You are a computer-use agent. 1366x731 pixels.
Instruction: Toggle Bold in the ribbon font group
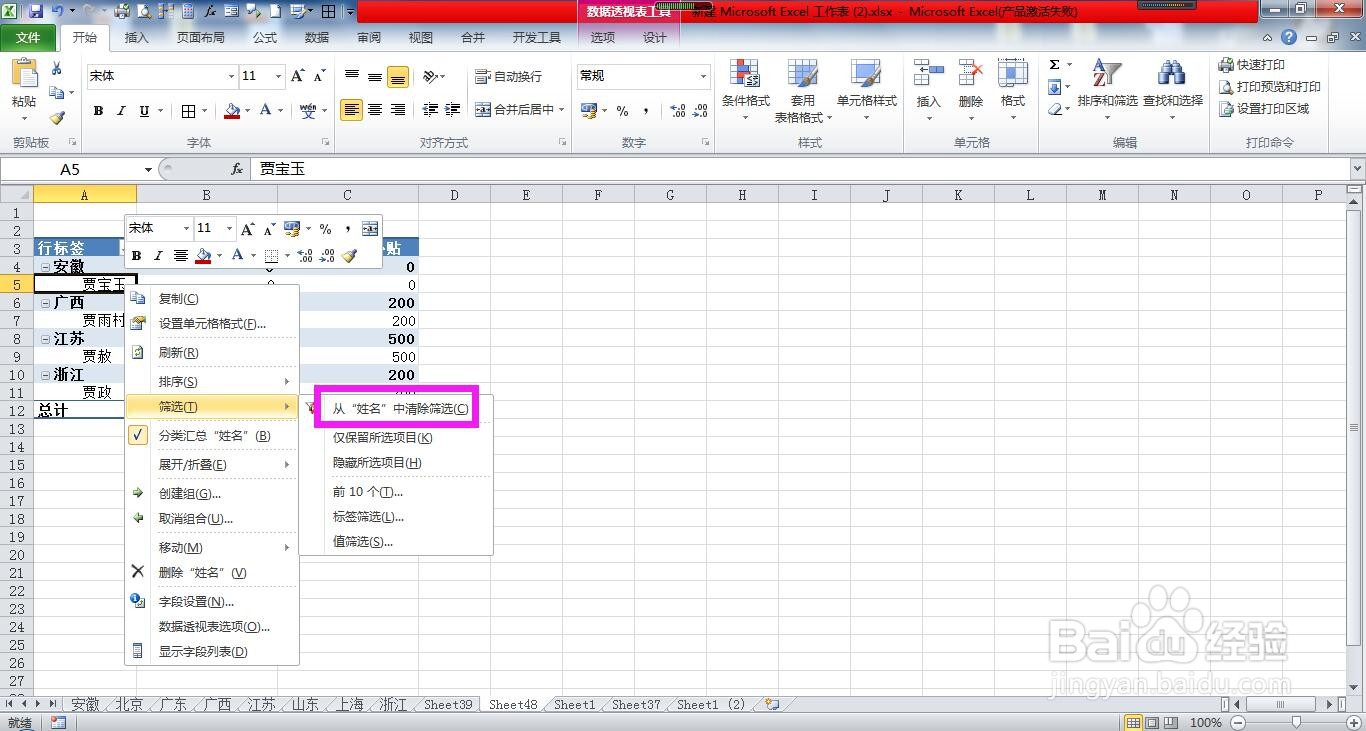(x=98, y=111)
